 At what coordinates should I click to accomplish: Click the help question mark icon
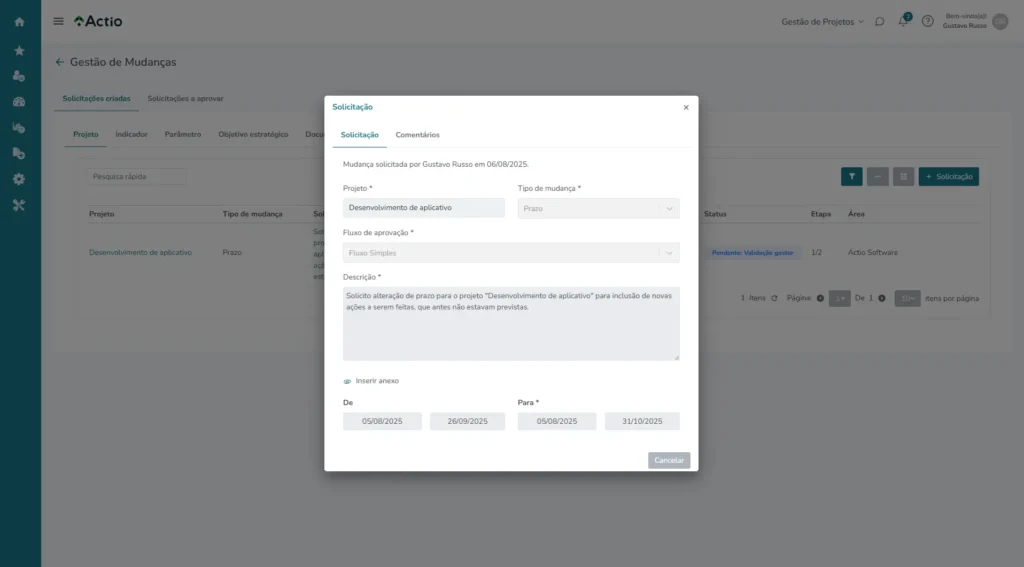click(927, 21)
